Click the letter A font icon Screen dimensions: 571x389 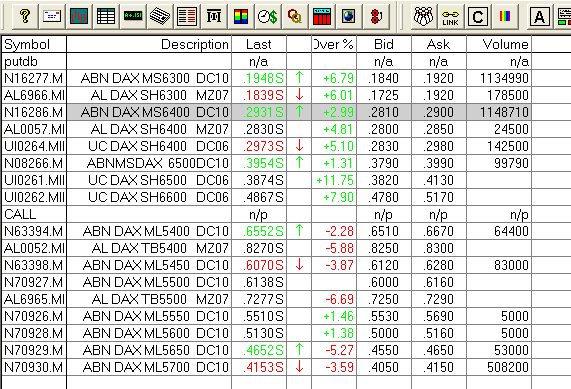click(539, 16)
